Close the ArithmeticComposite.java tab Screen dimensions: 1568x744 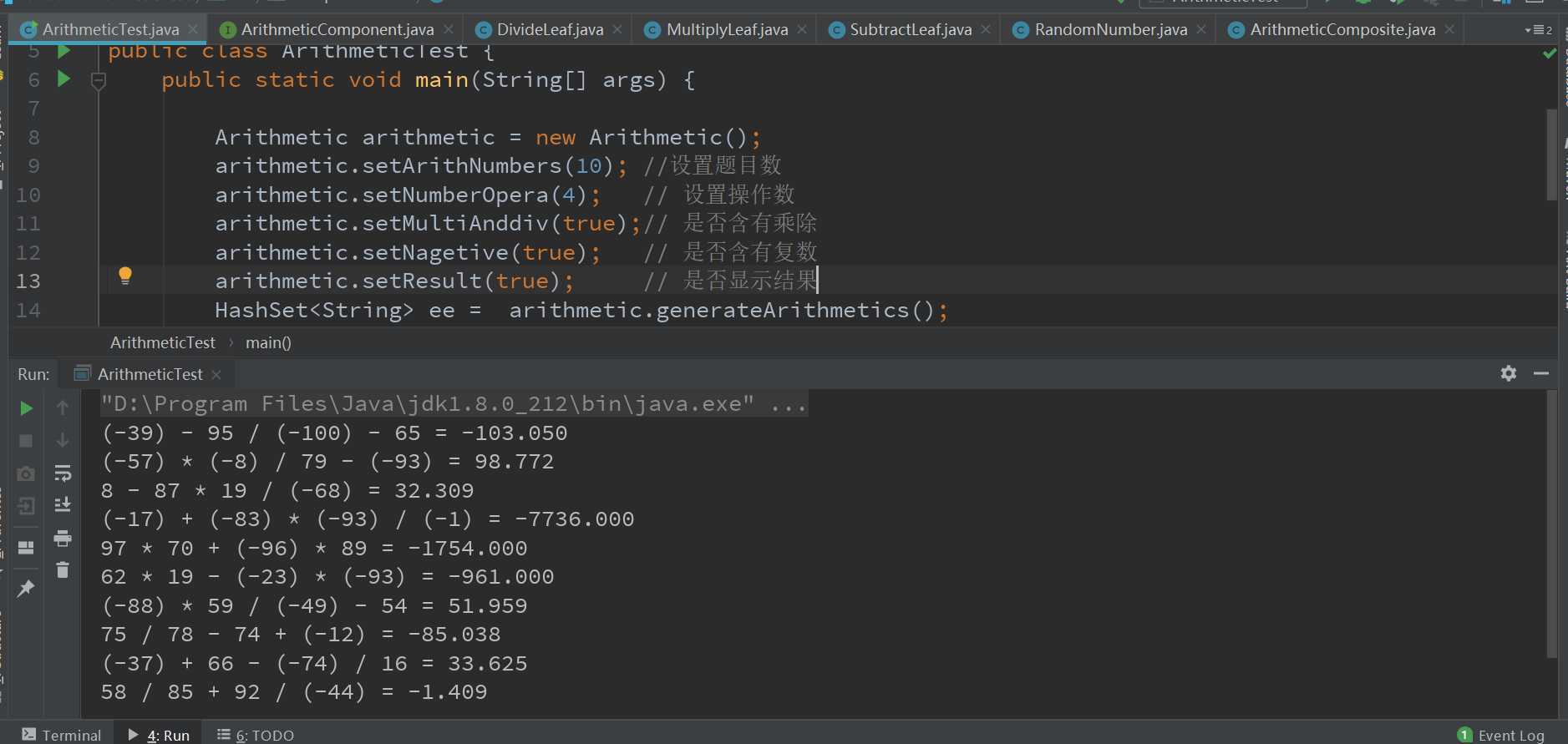pyautogui.click(x=1449, y=29)
